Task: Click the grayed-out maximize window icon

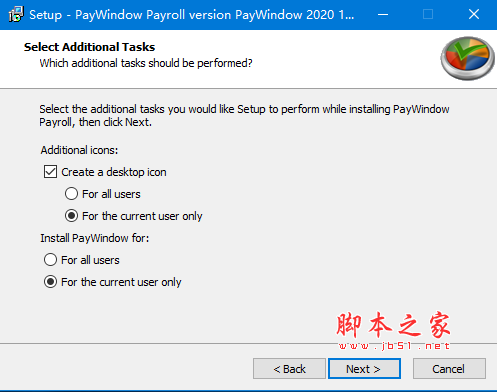Action: 428,14
